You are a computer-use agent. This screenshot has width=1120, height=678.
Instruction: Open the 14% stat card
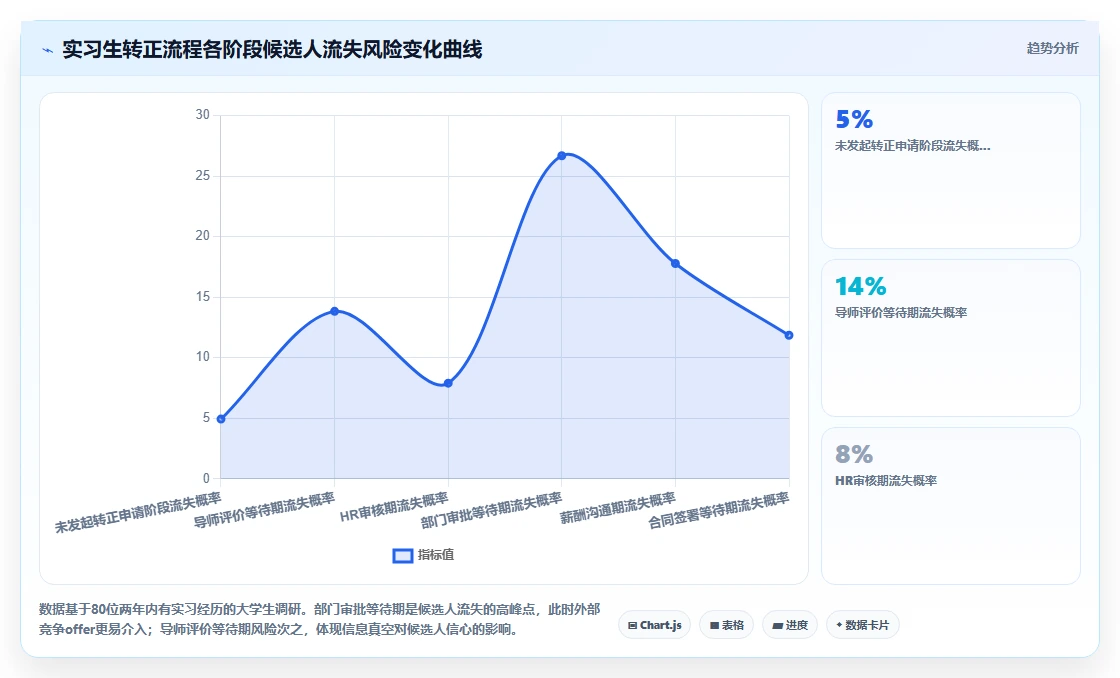pos(951,338)
